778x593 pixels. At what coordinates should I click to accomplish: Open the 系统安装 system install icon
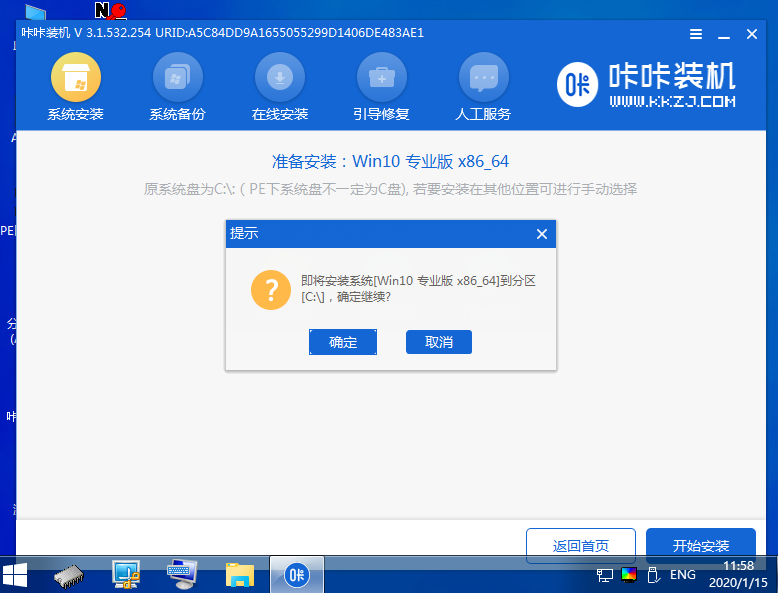click(76, 77)
